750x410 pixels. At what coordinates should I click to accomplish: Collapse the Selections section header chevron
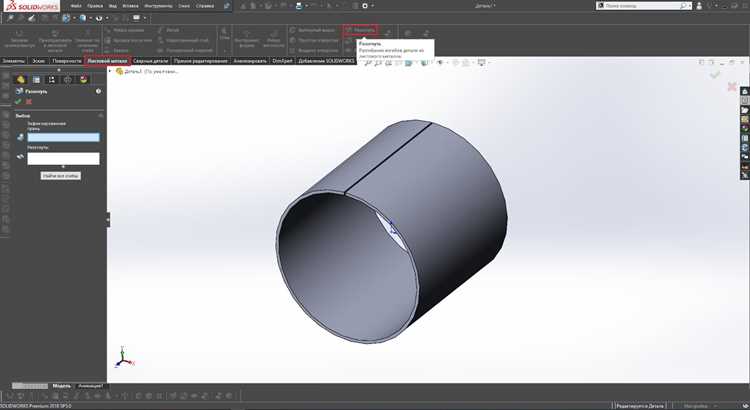pos(100,115)
